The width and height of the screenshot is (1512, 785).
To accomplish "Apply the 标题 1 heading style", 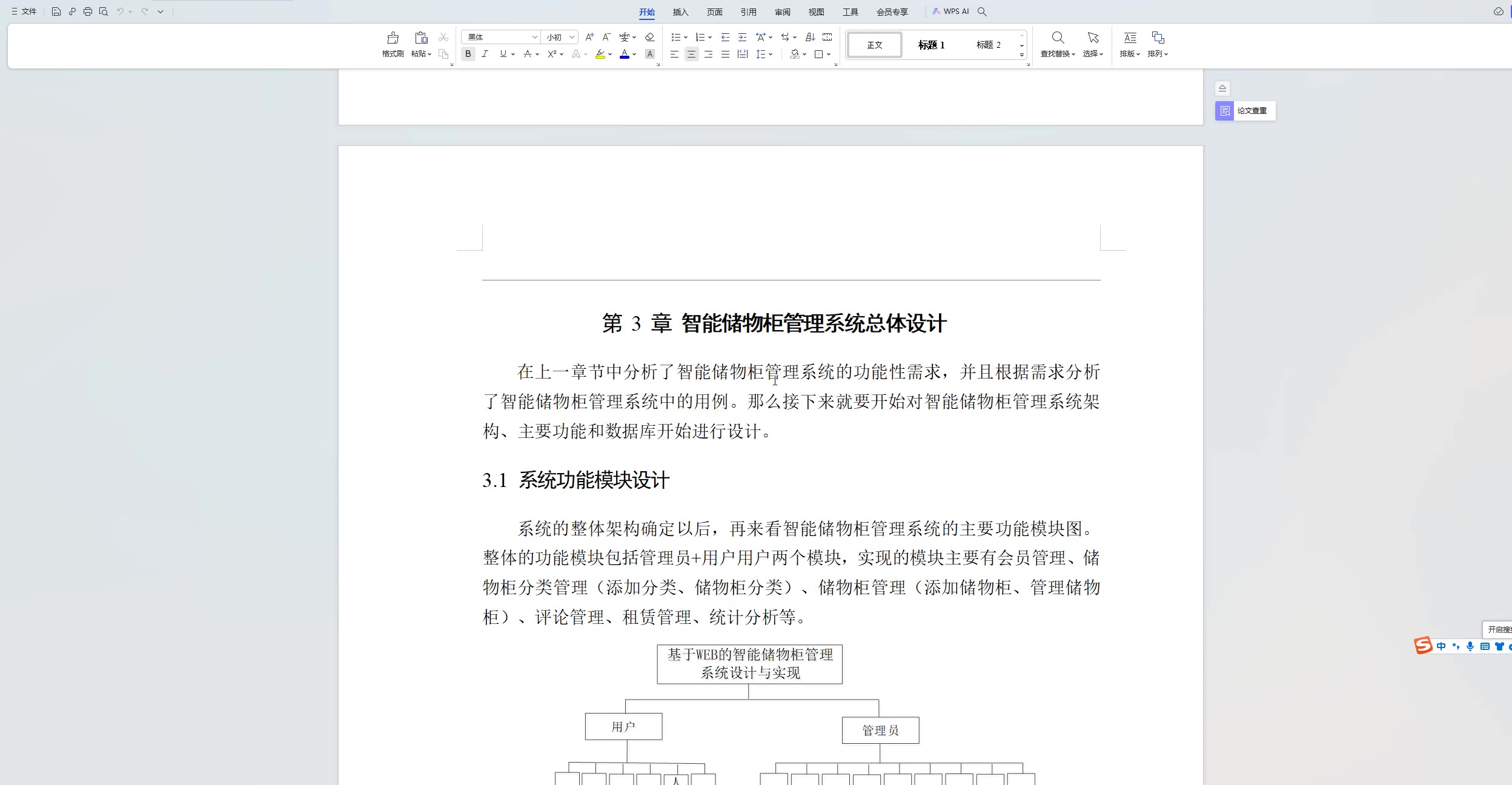I will click(931, 45).
